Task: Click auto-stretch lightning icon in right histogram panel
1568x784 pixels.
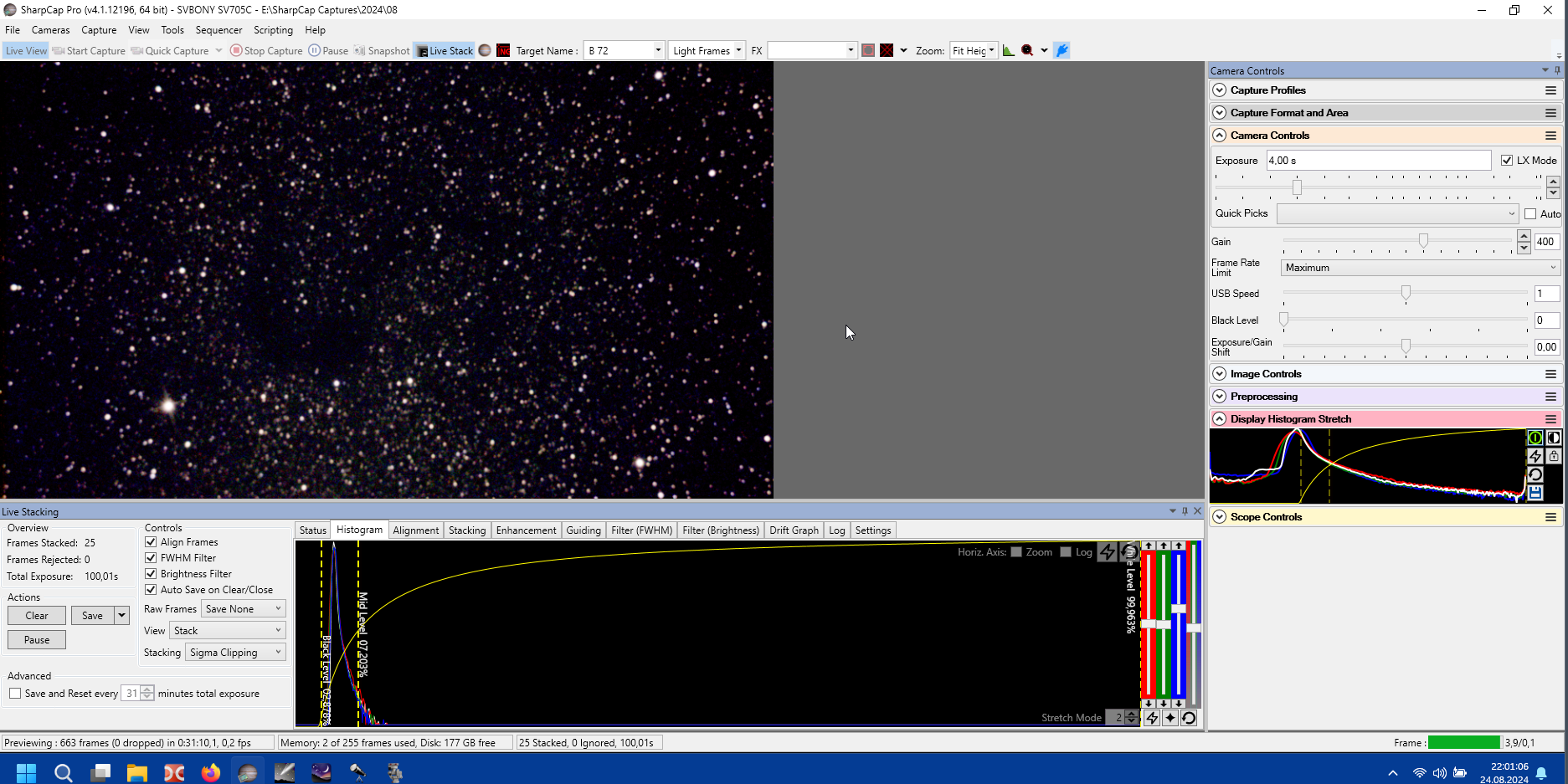Action: [1535, 456]
